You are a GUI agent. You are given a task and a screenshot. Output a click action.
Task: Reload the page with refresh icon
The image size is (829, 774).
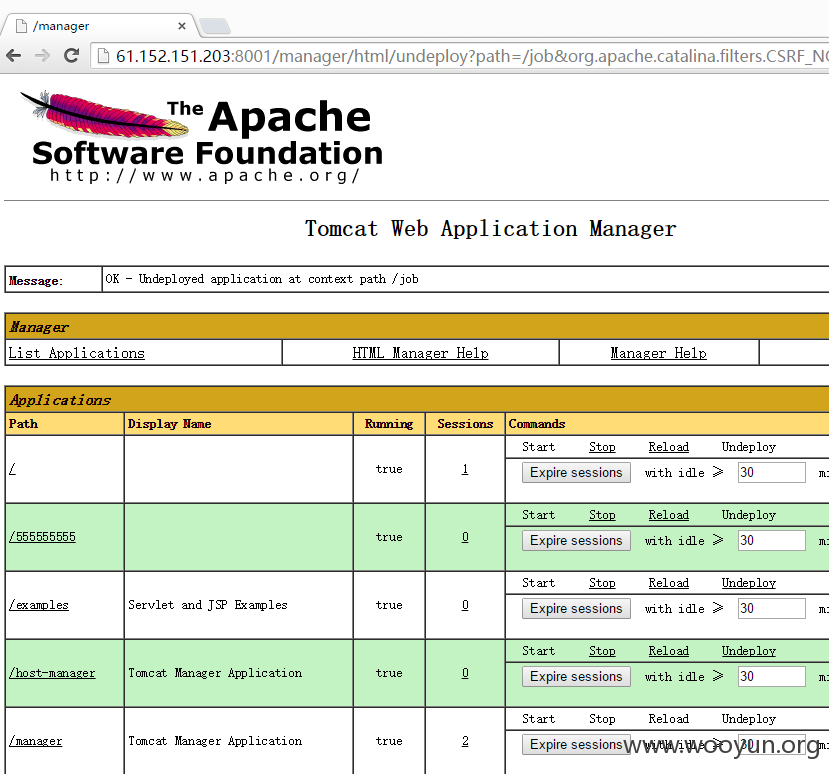click(x=71, y=56)
